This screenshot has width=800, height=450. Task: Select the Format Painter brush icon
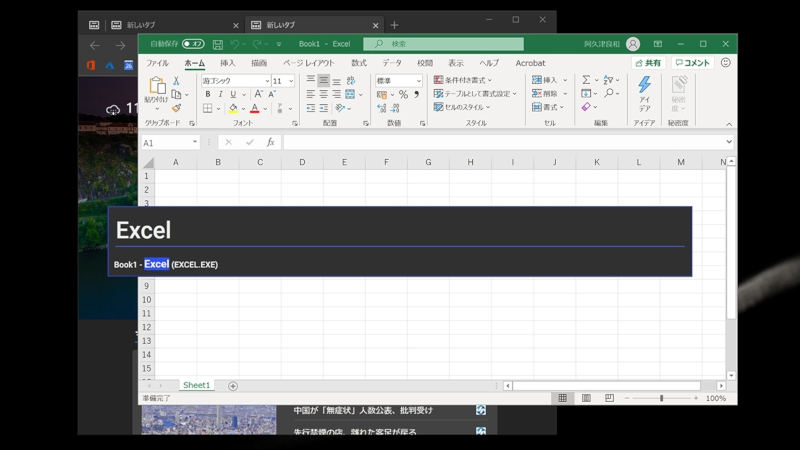point(176,108)
